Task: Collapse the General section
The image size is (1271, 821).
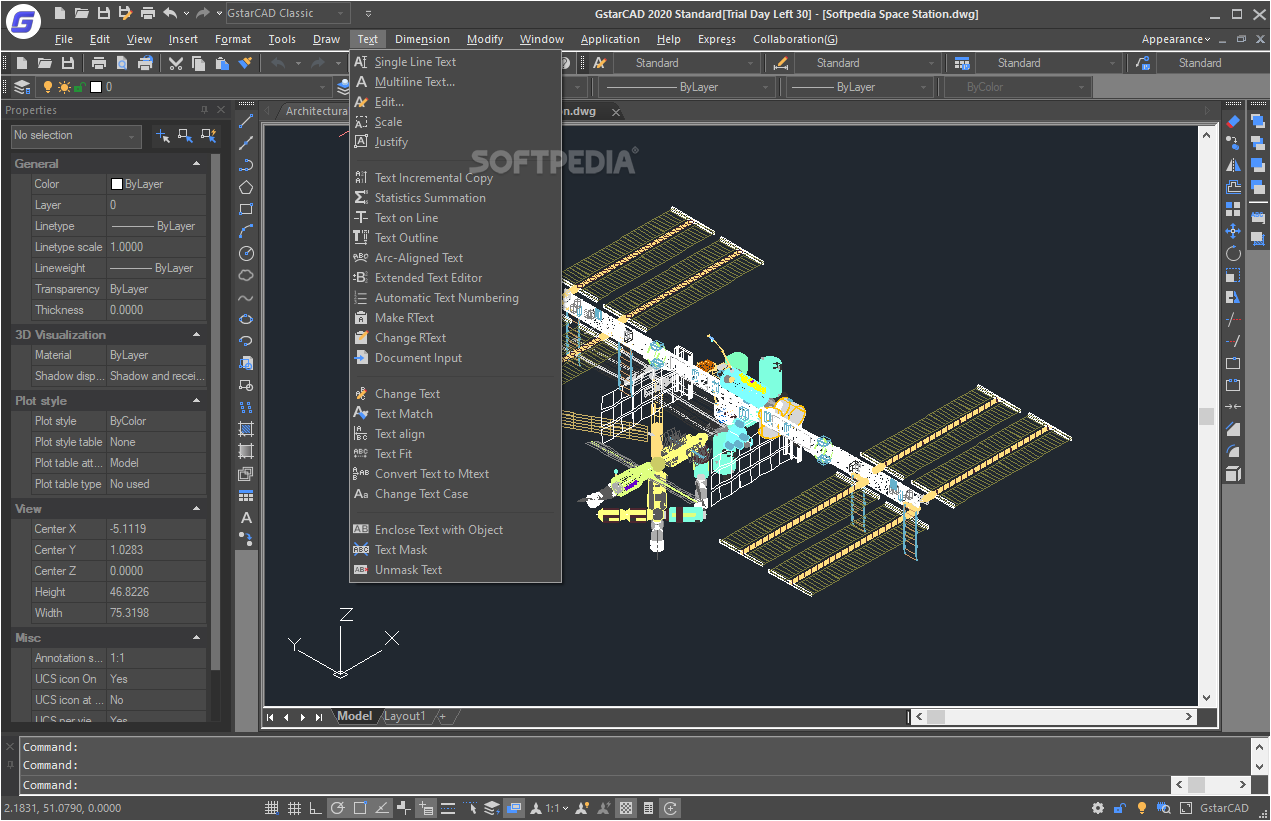Action: (196, 163)
